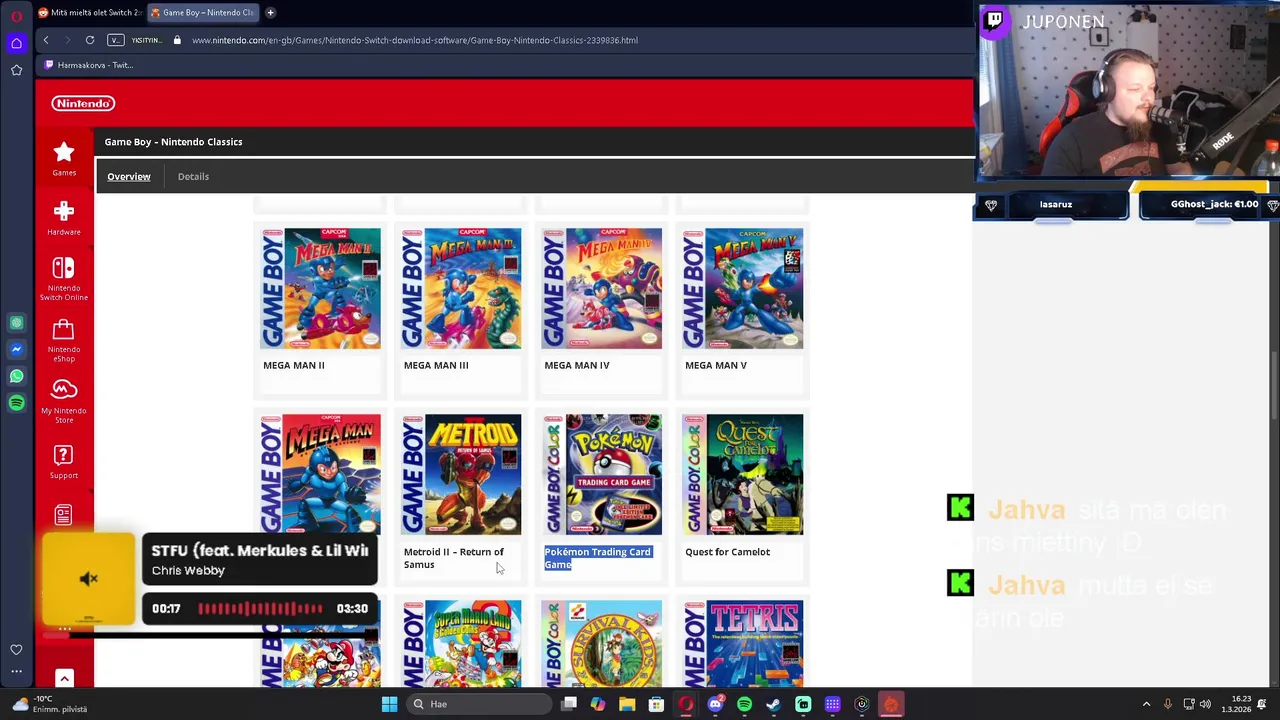
Task: Open Opera sidebar three-dot setup menu
Action: (16, 672)
